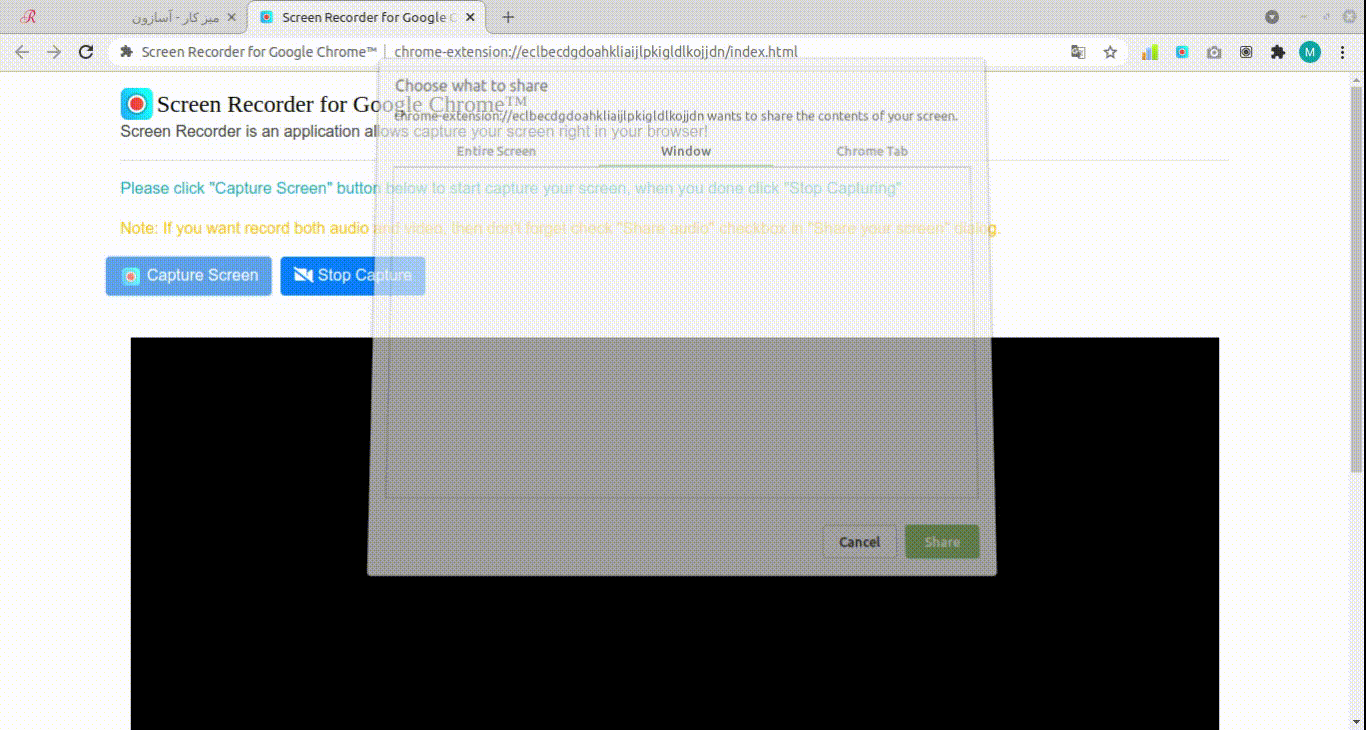Open the colored bar chart extension
The image size is (1366, 730).
click(1150, 52)
